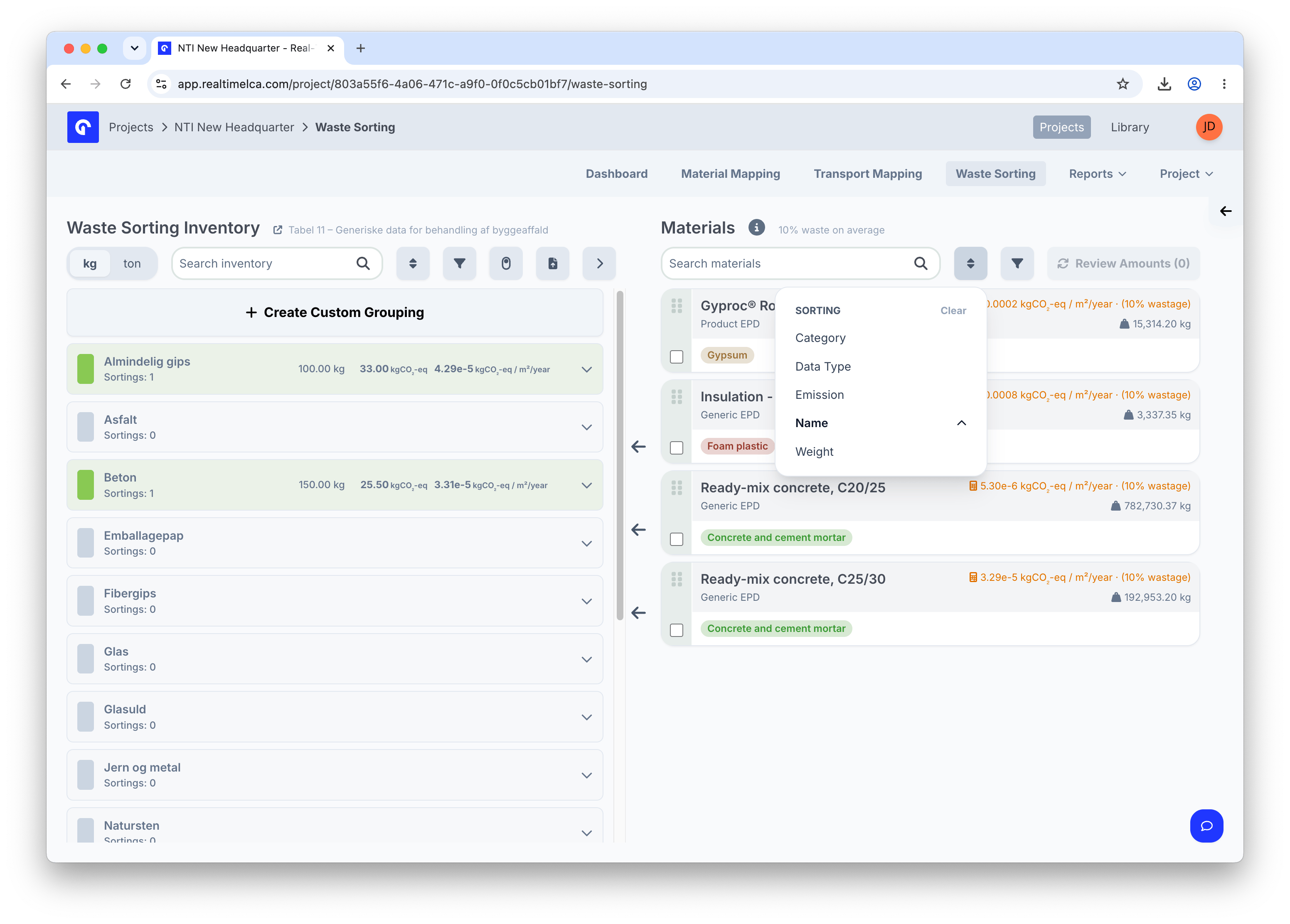Expand the Beton row
Viewport: 1290px width, 924px height.
587,486
